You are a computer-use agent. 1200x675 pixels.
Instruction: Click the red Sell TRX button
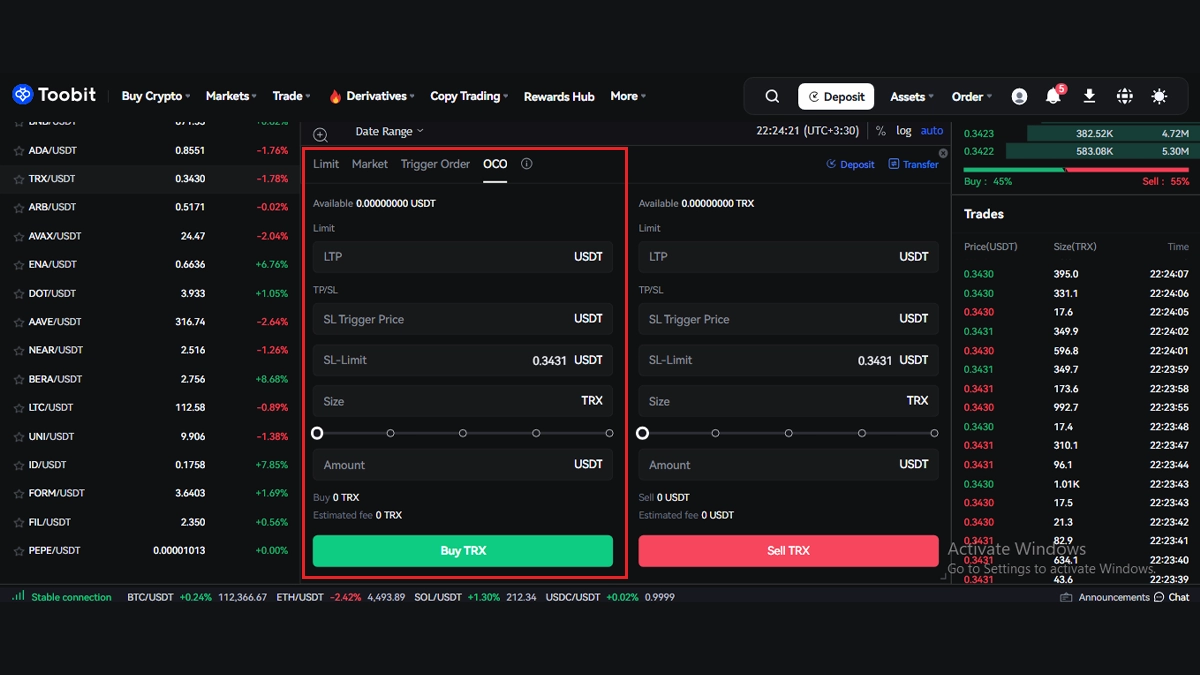point(788,551)
